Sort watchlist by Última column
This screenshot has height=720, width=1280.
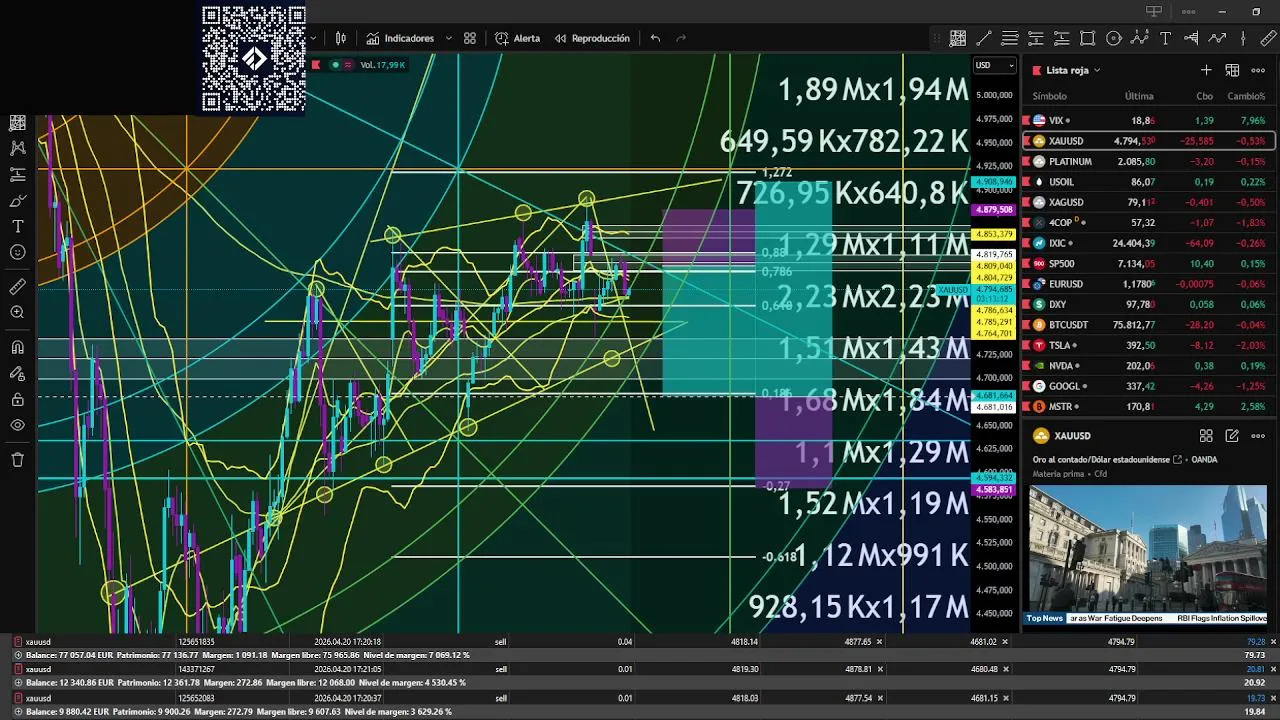1139,96
